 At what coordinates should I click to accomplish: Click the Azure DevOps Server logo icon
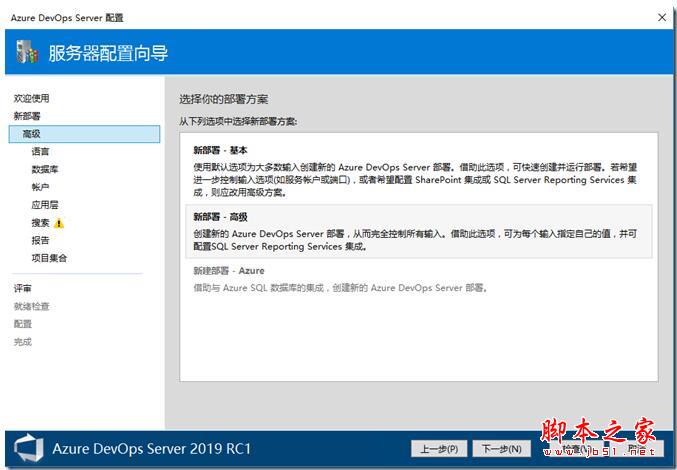28,448
